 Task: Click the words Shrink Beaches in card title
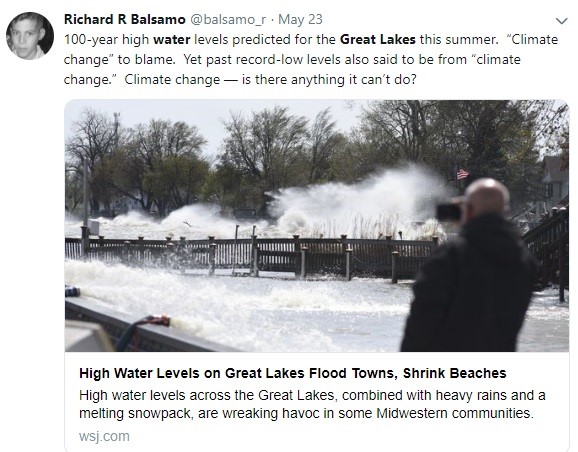455,373
